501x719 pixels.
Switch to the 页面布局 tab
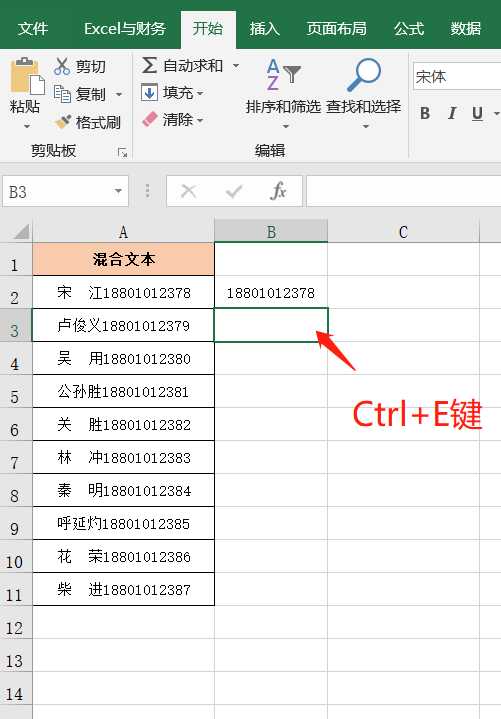(336, 28)
